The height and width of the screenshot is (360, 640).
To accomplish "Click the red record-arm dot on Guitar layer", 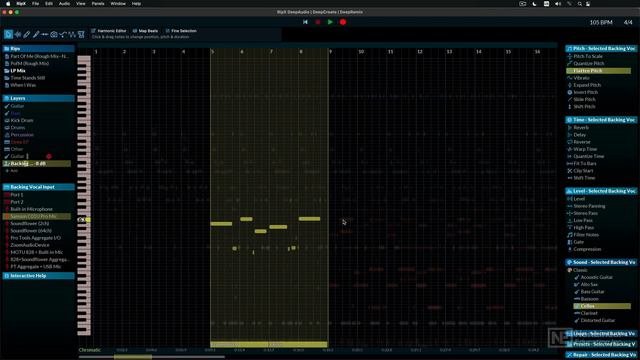I will click(x=49, y=156).
